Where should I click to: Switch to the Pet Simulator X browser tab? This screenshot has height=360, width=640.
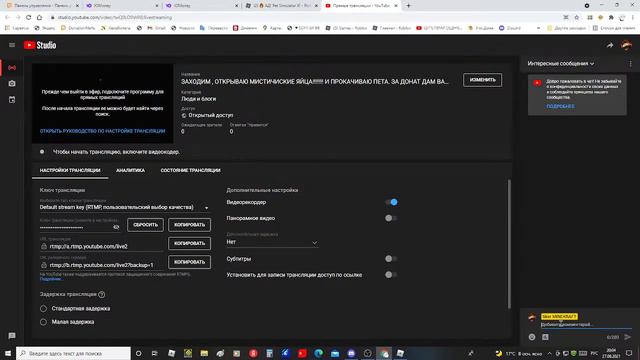282,6
